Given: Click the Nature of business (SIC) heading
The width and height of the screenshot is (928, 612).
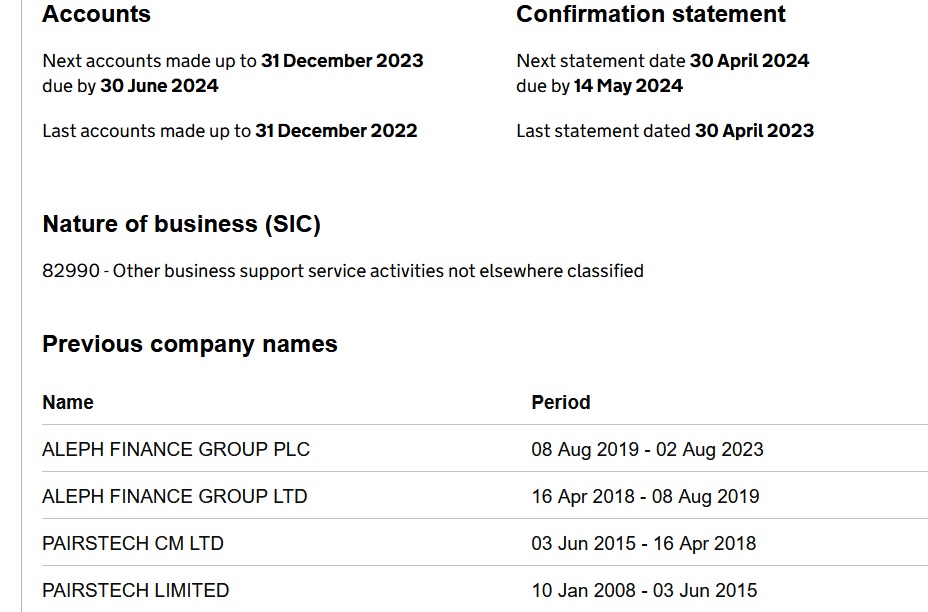Looking at the screenshot, I should pyautogui.click(x=181, y=224).
